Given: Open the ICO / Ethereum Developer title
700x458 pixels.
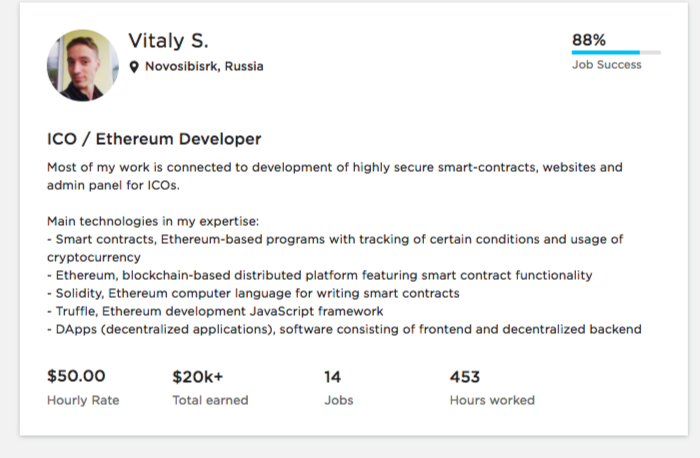Looking at the screenshot, I should (154, 139).
